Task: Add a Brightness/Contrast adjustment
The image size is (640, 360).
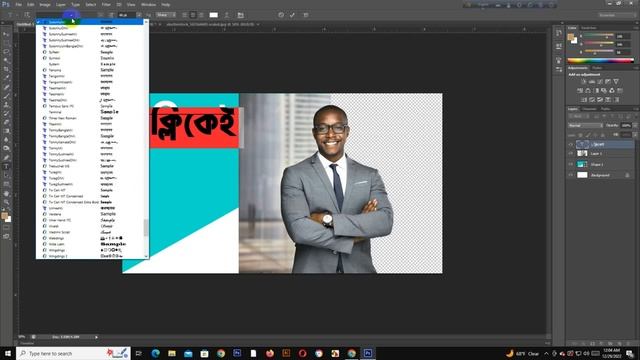Action: click(x=584, y=82)
